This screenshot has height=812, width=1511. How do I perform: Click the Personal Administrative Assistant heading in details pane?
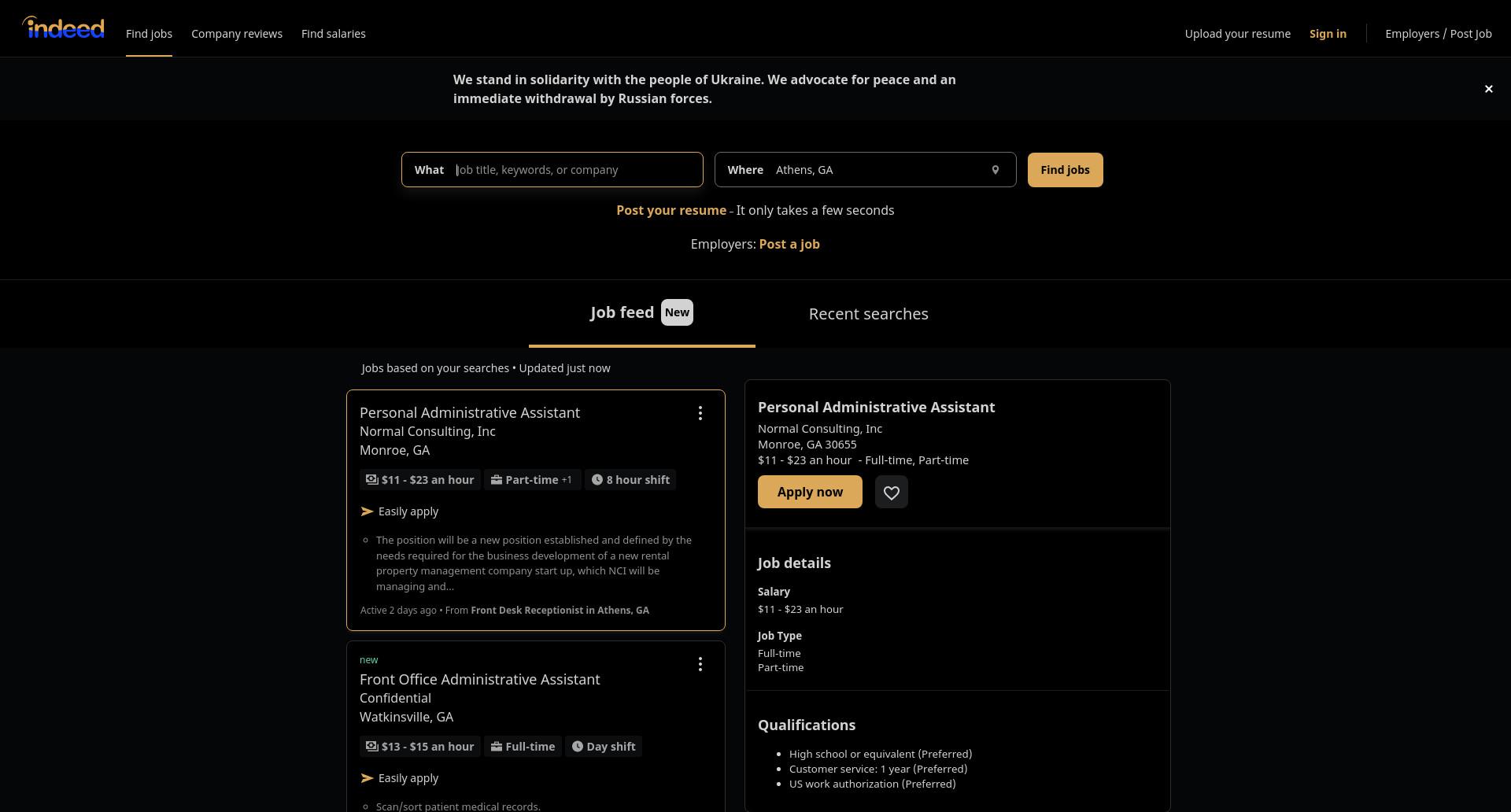pos(876,408)
